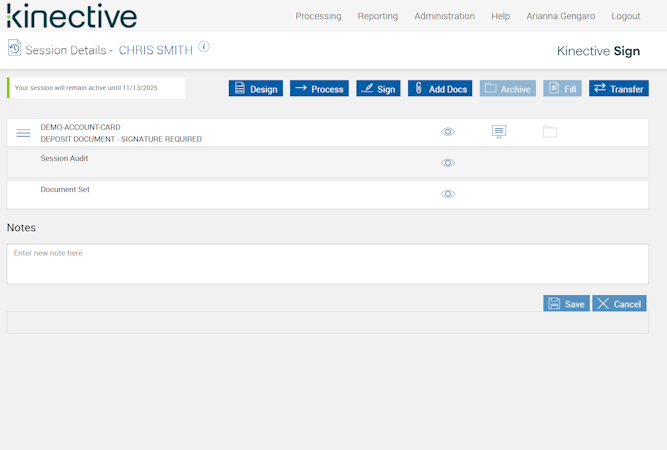Click the Add Docs button
The image size is (667, 450).
point(440,88)
